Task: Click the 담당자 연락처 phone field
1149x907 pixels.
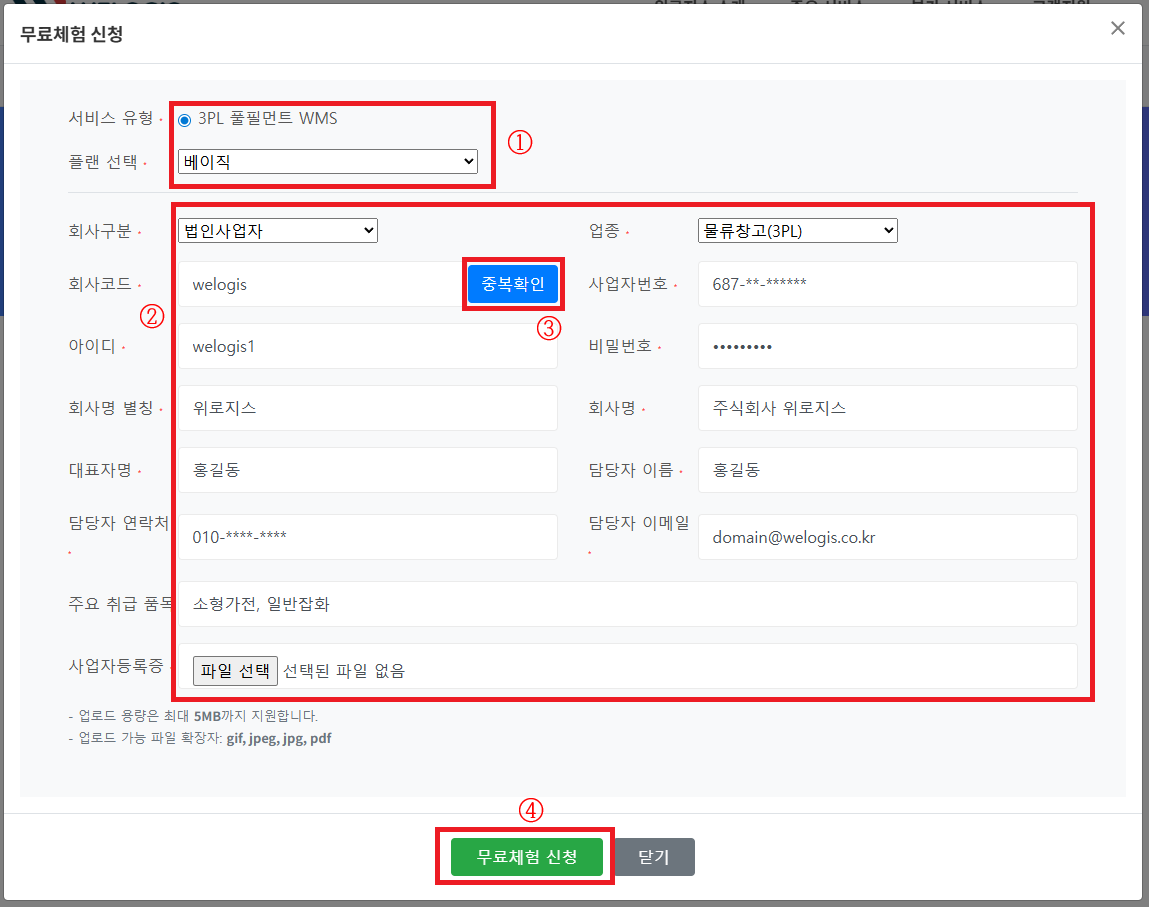Action: click(x=367, y=537)
